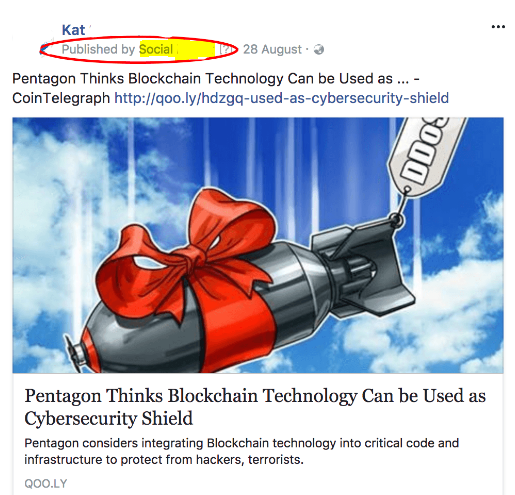The image size is (515, 495).
Task: Open Kat's profile name link
Action: pos(73,30)
